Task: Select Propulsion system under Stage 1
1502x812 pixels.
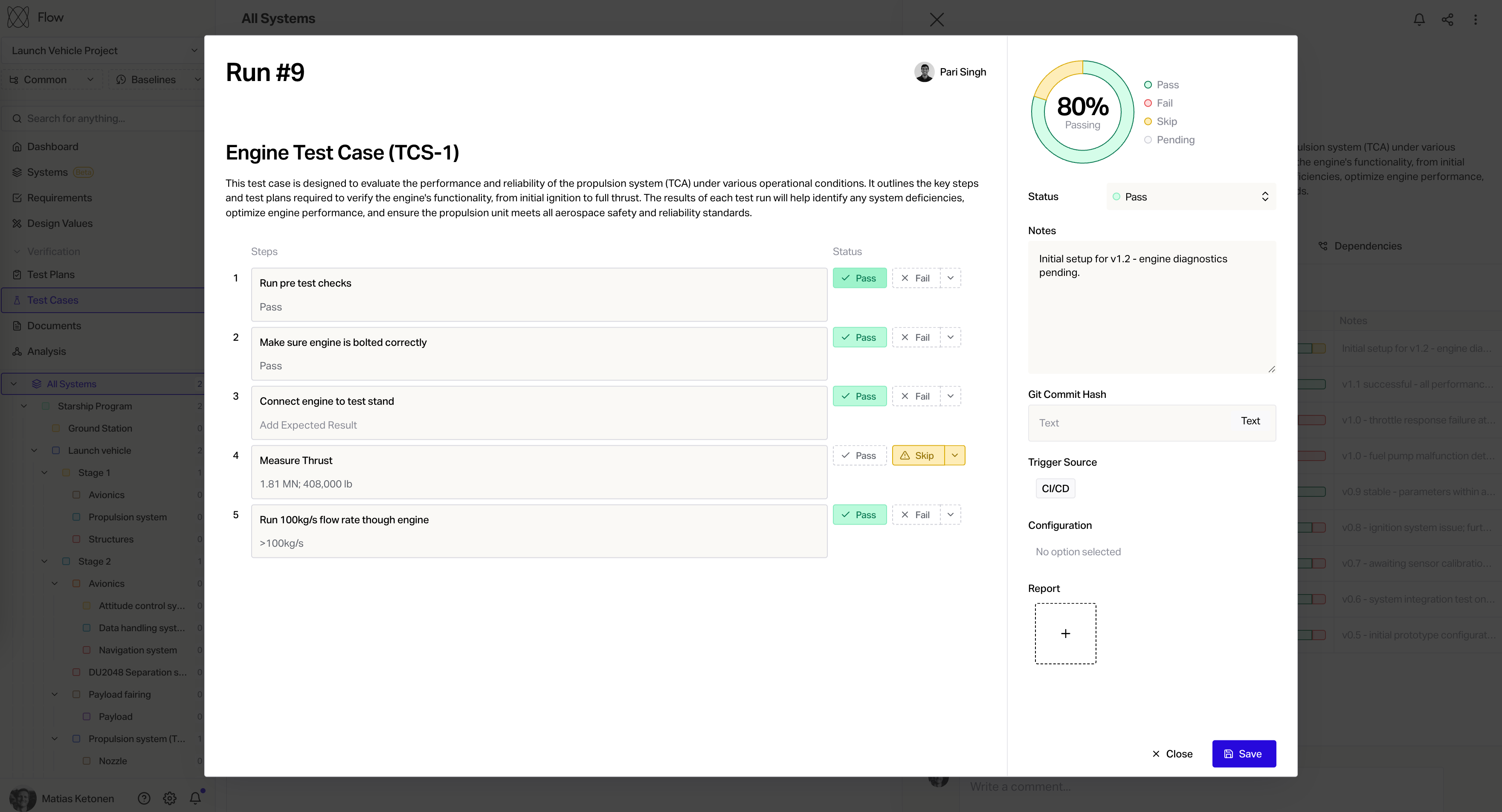Action: 127,516
